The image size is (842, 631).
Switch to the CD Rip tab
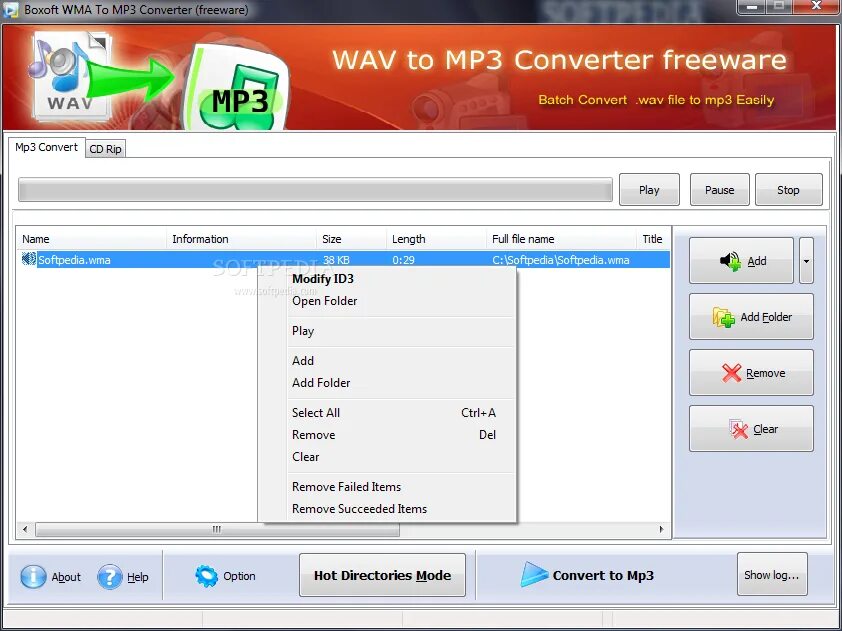[105, 149]
